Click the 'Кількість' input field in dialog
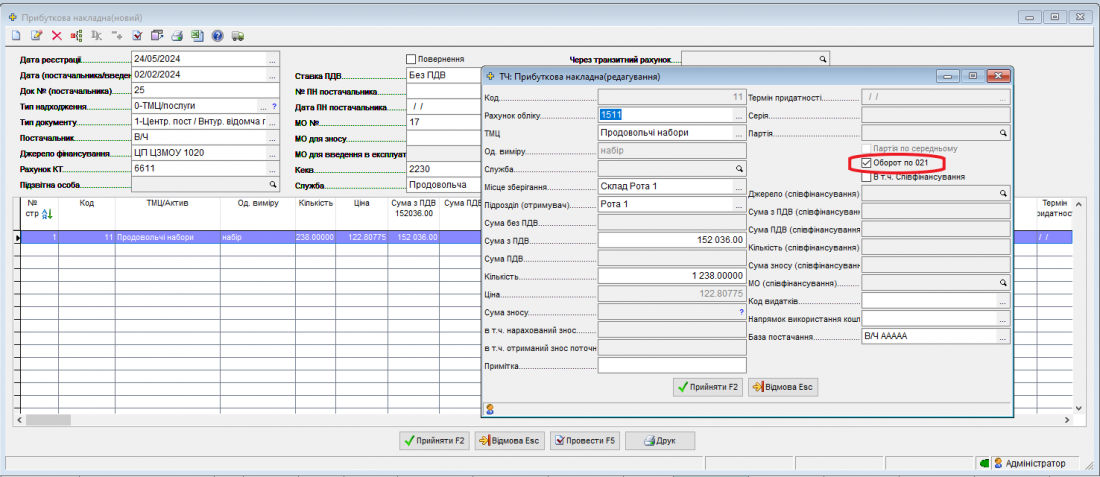Image resolution: width=1100 pixels, height=477 pixels. (672, 275)
